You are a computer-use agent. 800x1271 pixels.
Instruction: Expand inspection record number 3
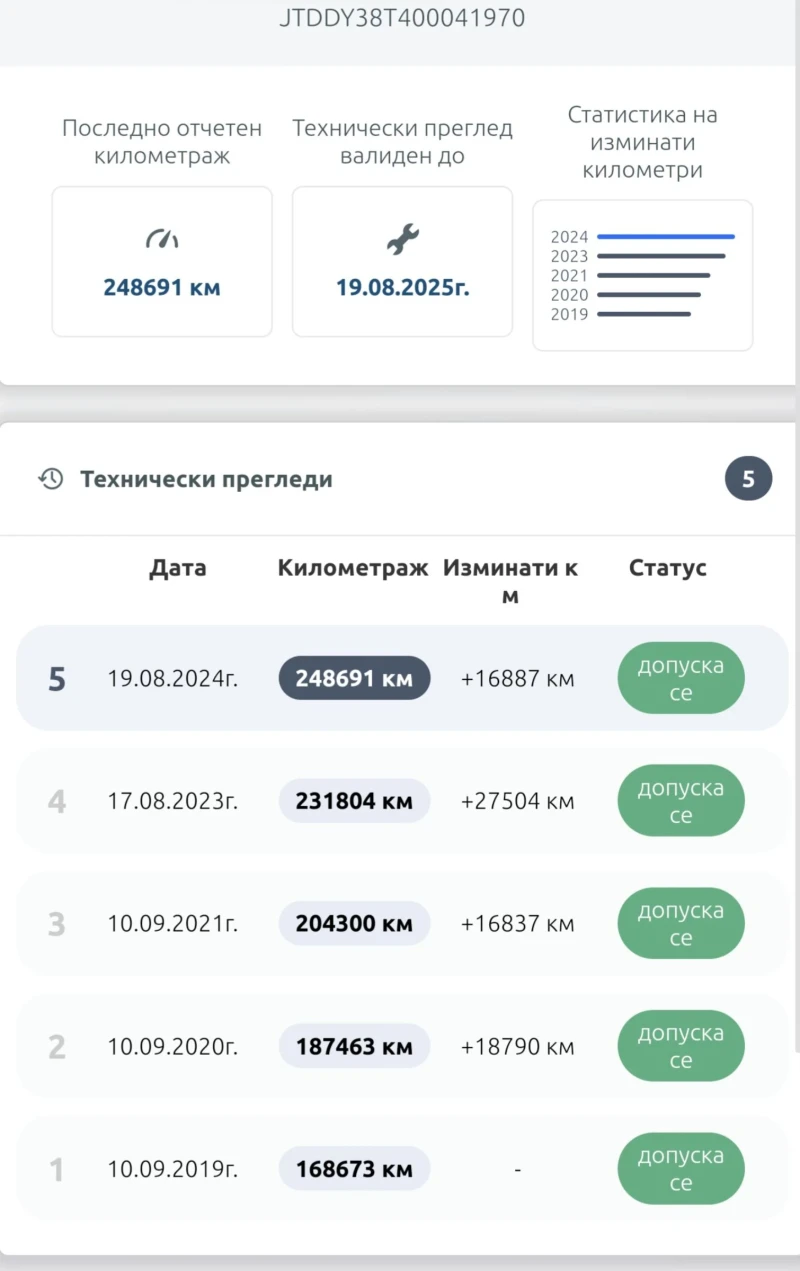coord(172,923)
